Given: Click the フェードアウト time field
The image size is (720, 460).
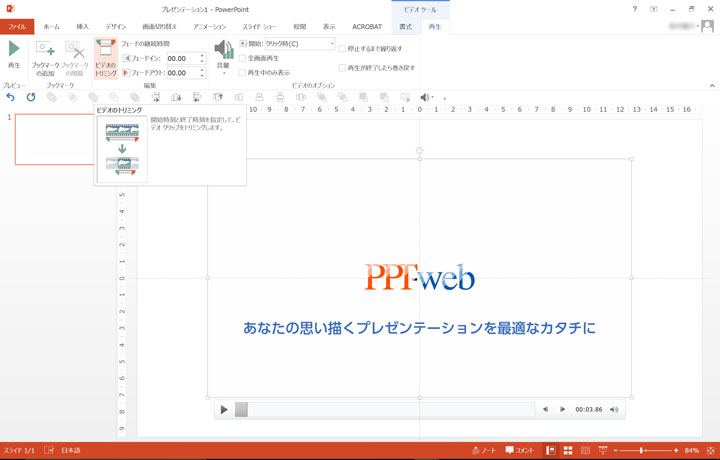Looking at the screenshot, I should (180, 73).
